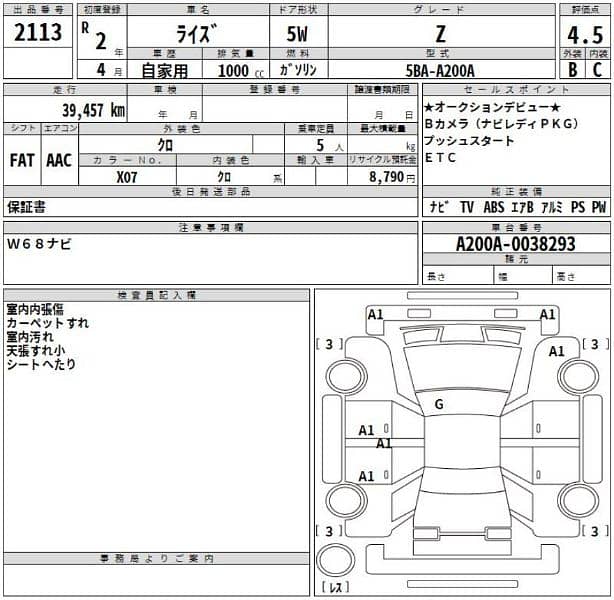This screenshot has width=614, height=600.
Task: Select the inspector note カーペットすれ
Action: click(48, 323)
